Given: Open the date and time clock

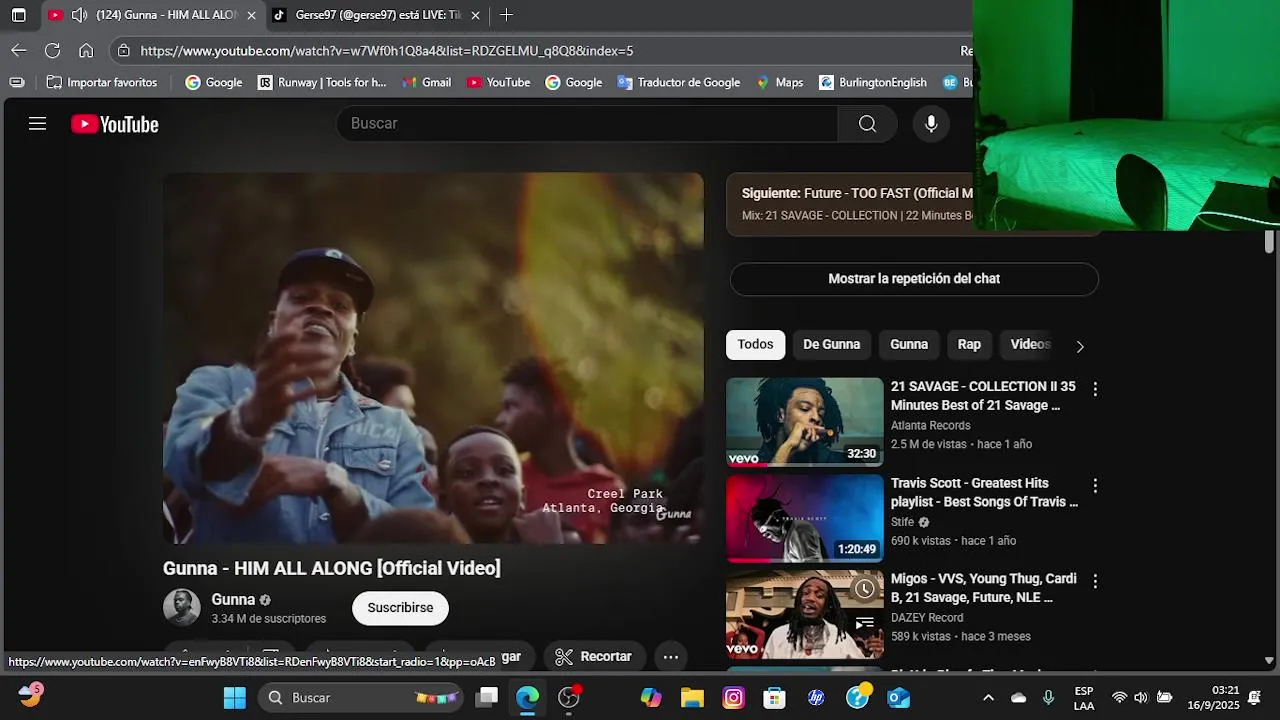Looking at the screenshot, I should (x=1213, y=697).
